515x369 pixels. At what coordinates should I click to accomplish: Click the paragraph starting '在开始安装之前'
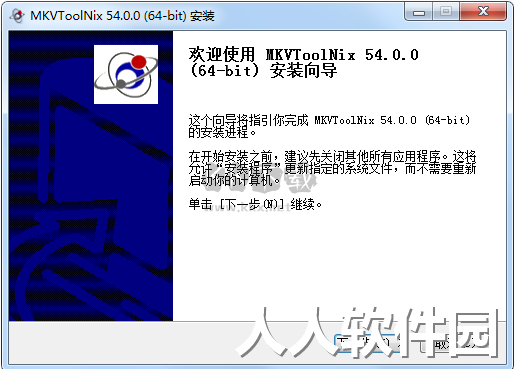click(332, 168)
